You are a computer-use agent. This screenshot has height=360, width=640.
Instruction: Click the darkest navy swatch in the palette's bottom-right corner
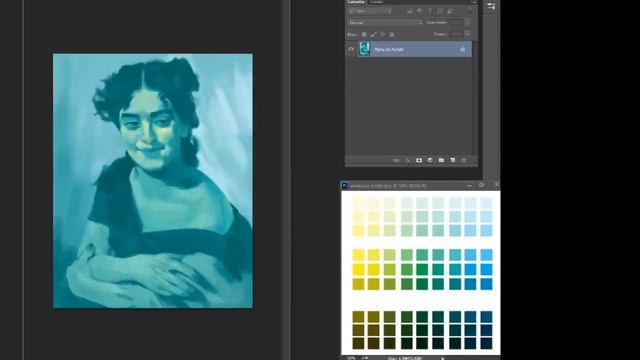pos(486,343)
